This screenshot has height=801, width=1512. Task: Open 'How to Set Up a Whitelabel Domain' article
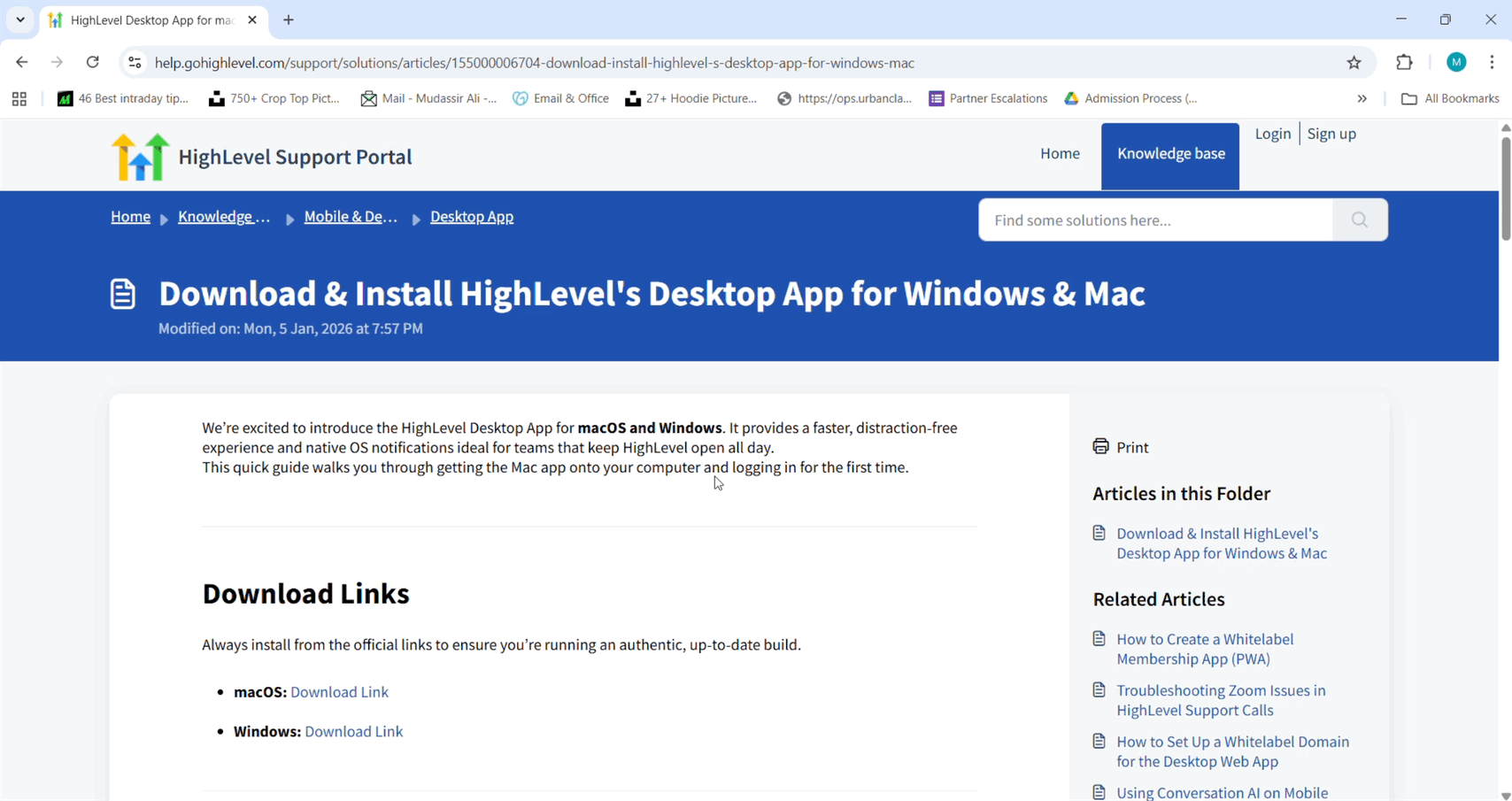1233,751
